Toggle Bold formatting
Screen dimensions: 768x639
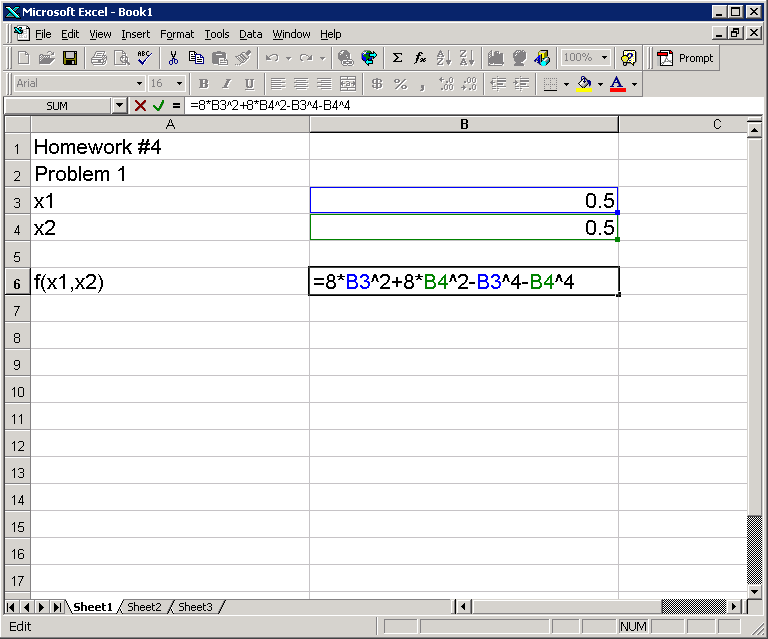point(203,84)
